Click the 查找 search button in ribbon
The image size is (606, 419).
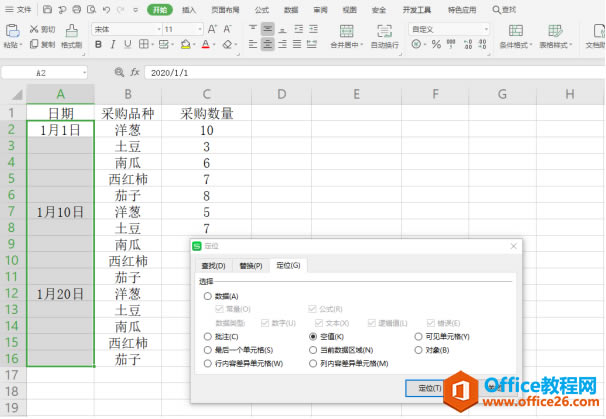click(504, 9)
